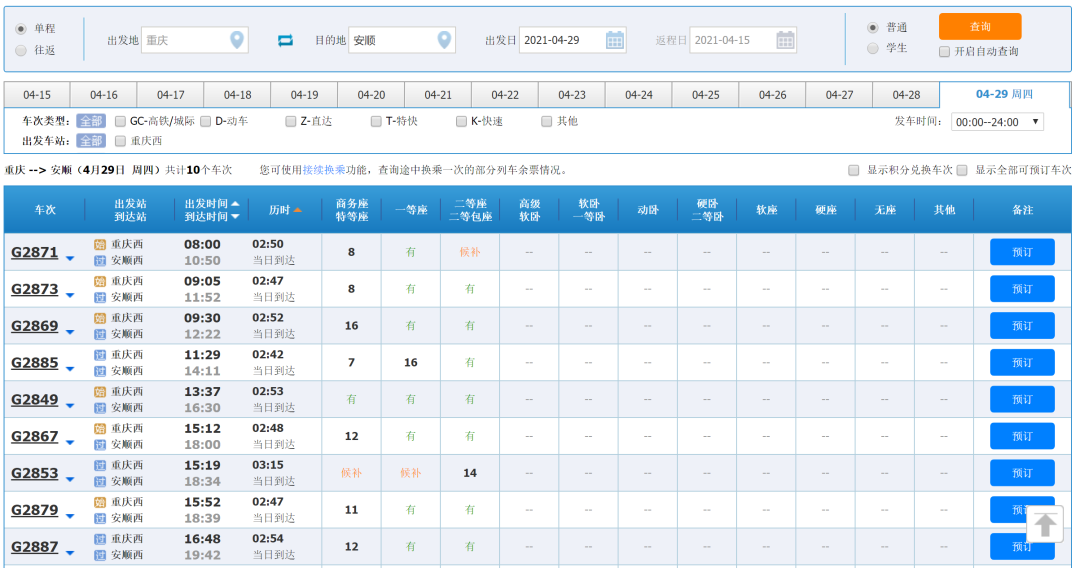Switch to the 04-20 date tab

[371, 95]
